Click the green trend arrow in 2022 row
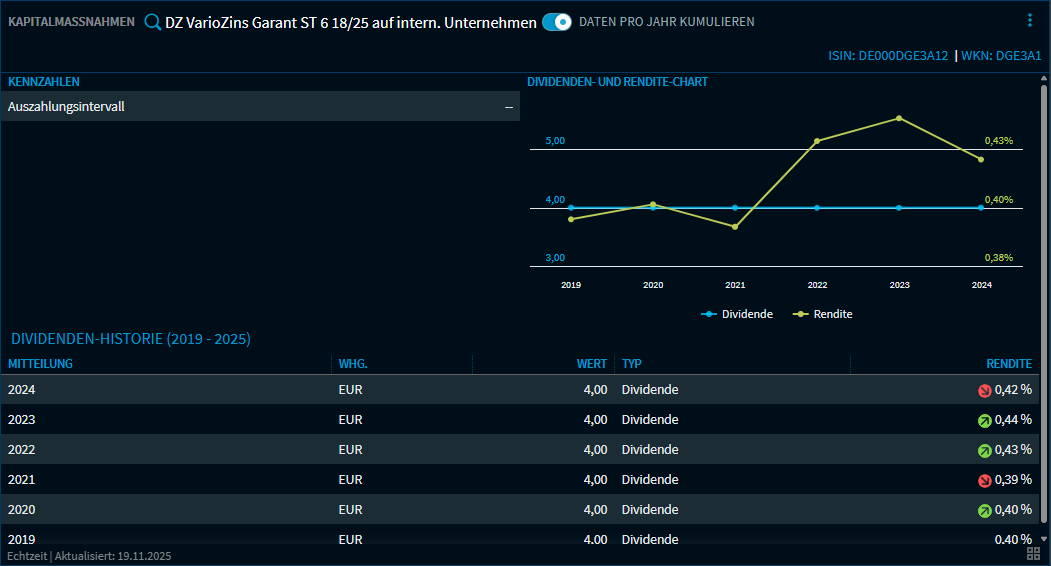The width and height of the screenshot is (1051, 566). (984, 451)
